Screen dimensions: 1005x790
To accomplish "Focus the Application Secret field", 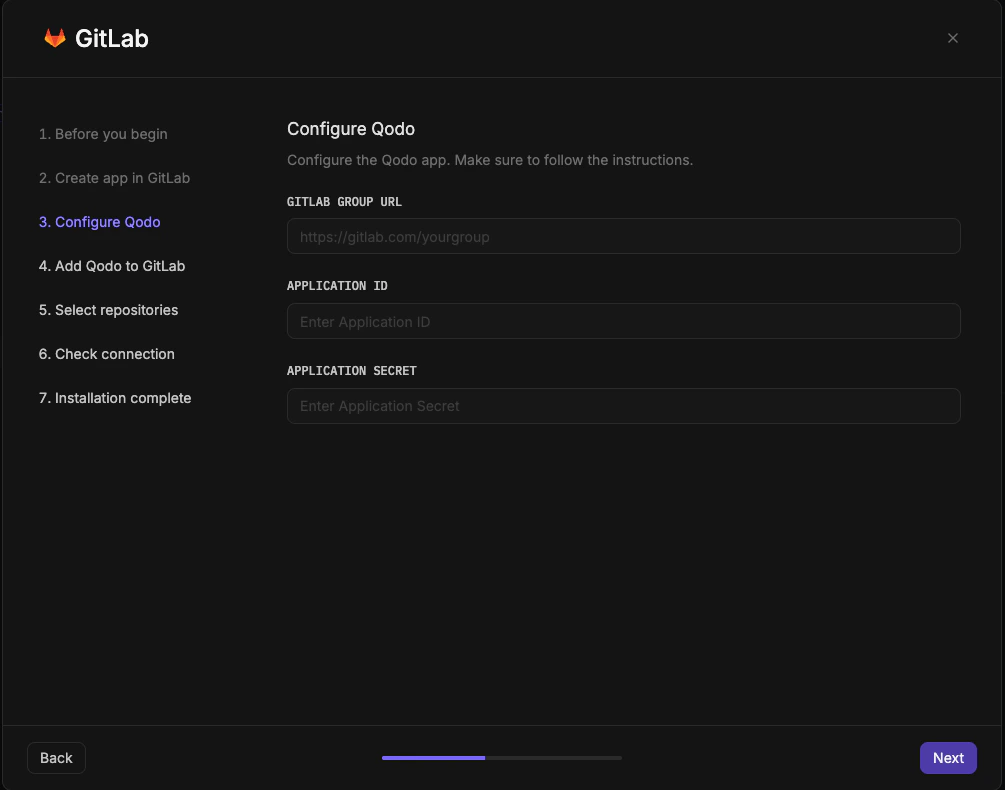I will [x=624, y=406].
